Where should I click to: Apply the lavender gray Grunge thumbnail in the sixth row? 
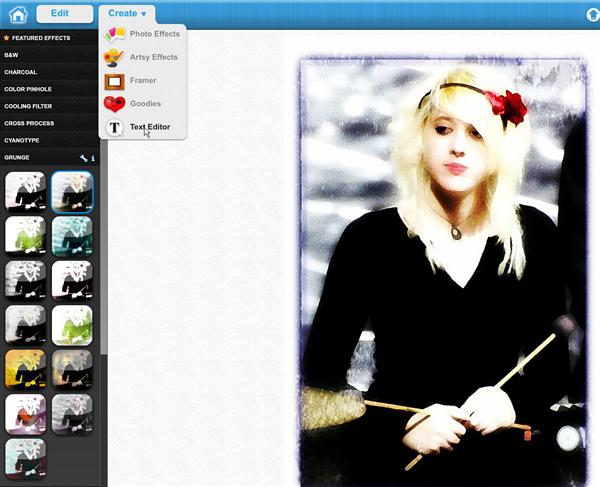point(72,414)
